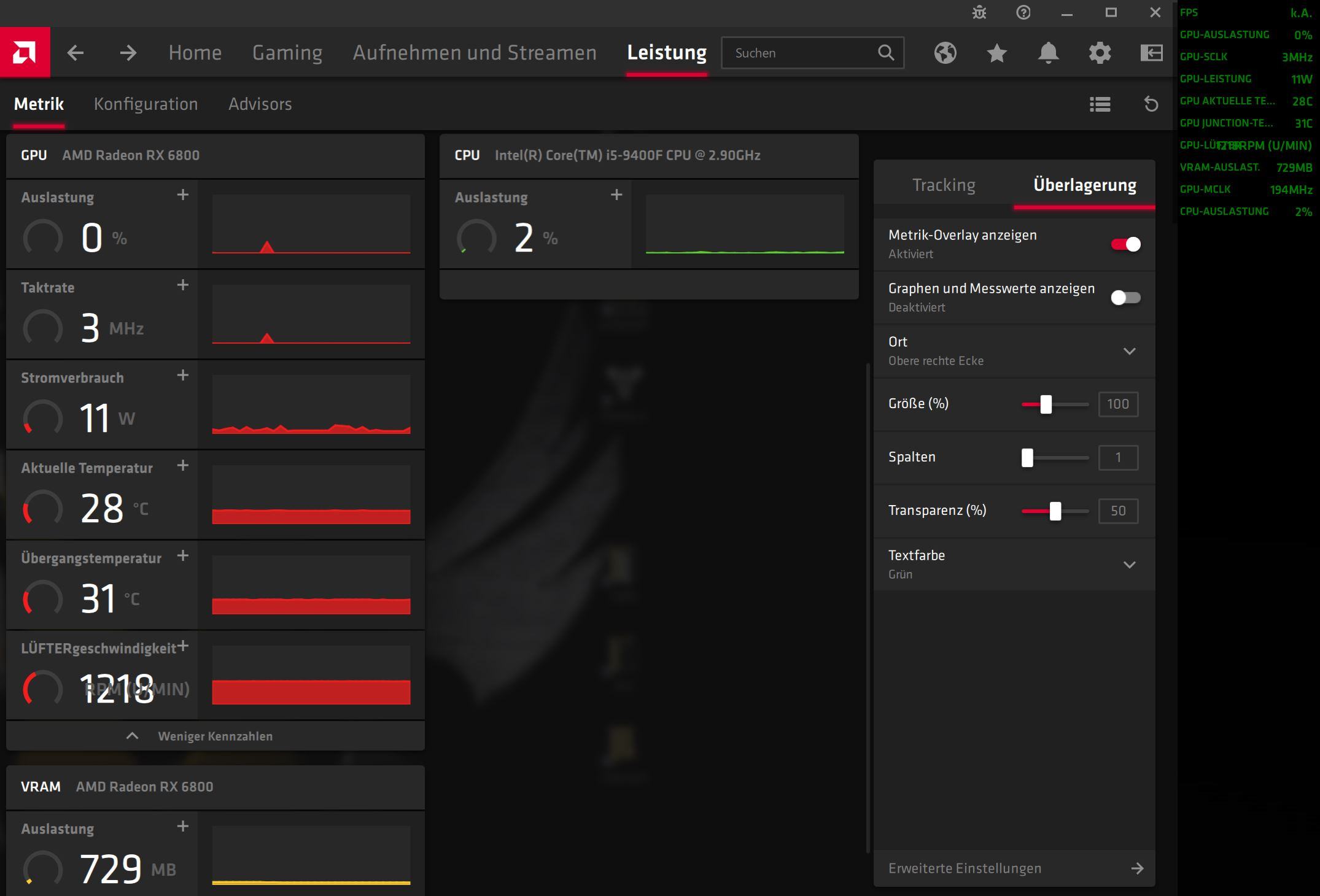Image resolution: width=1320 pixels, height=896 pixels.
Task: Add Übergangstemperatur metric with plus
Action: pos(183,556)
